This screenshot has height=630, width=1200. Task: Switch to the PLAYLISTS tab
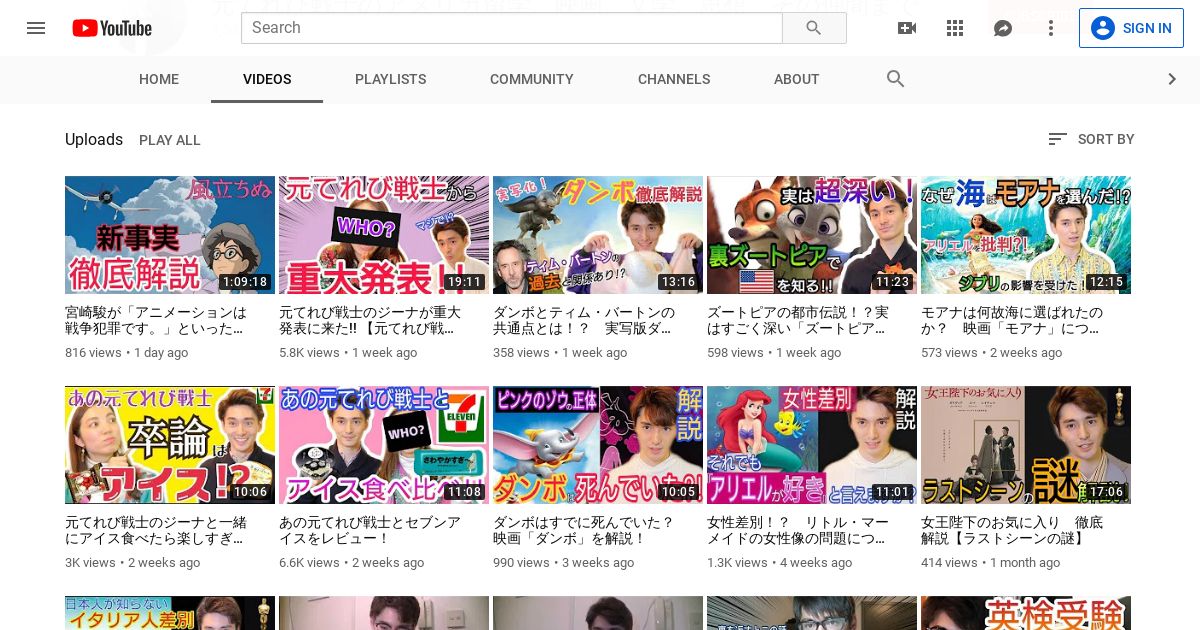pos(390,79)
